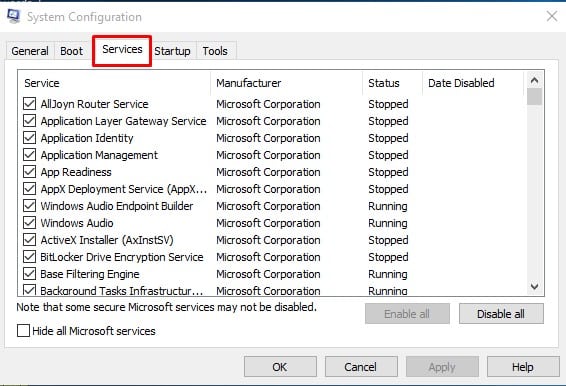The image size is (566, 386).
Task: Click the Enable all button
Action: pyautogui.click(x=407, y=314)
